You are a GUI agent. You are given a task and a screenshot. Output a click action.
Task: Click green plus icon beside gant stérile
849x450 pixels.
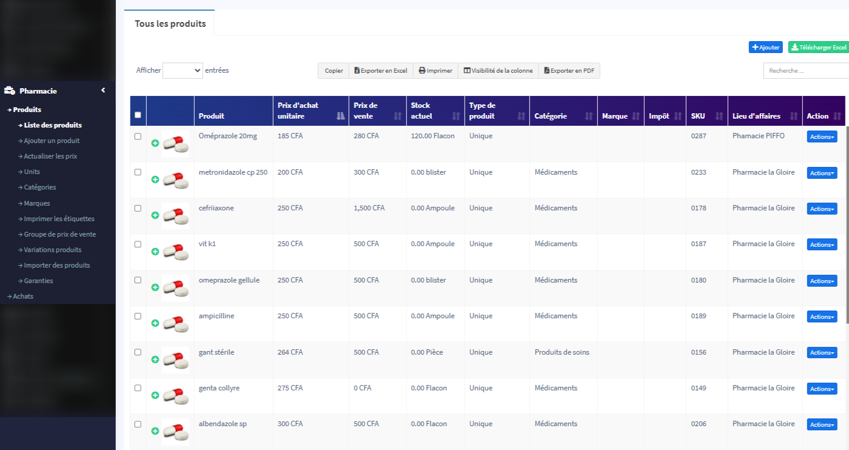pyautogui.click(x=155, y=360)
